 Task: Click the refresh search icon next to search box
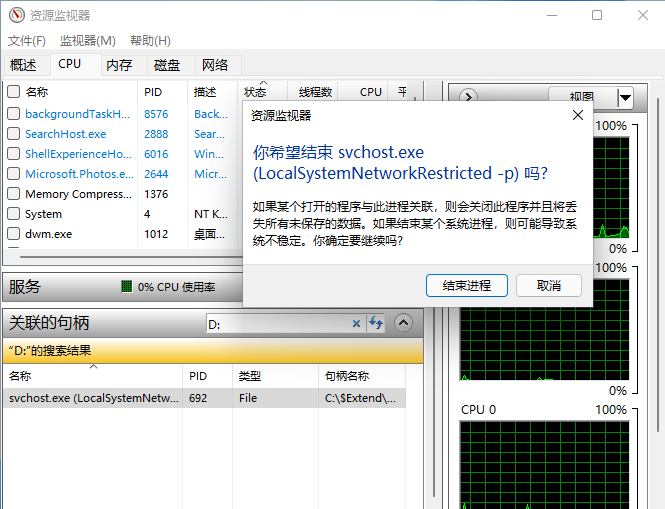[376, 323]
